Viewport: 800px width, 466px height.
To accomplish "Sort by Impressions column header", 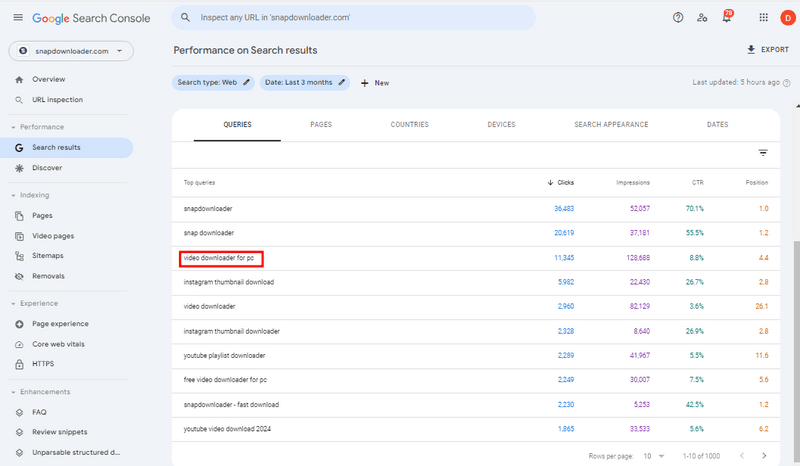I will (x=633, y=182).
